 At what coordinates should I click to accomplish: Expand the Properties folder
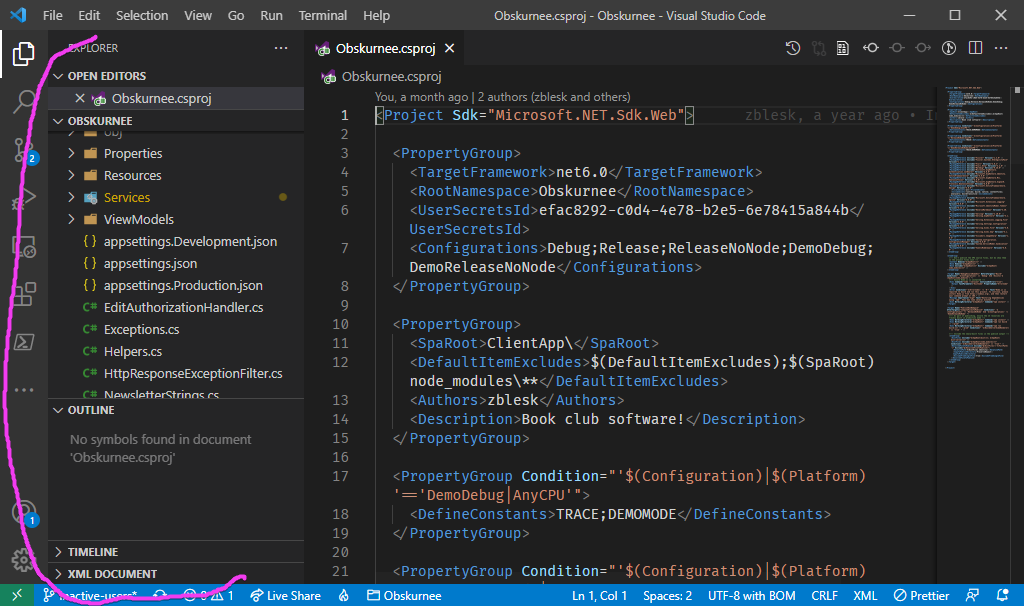point(176,153)
